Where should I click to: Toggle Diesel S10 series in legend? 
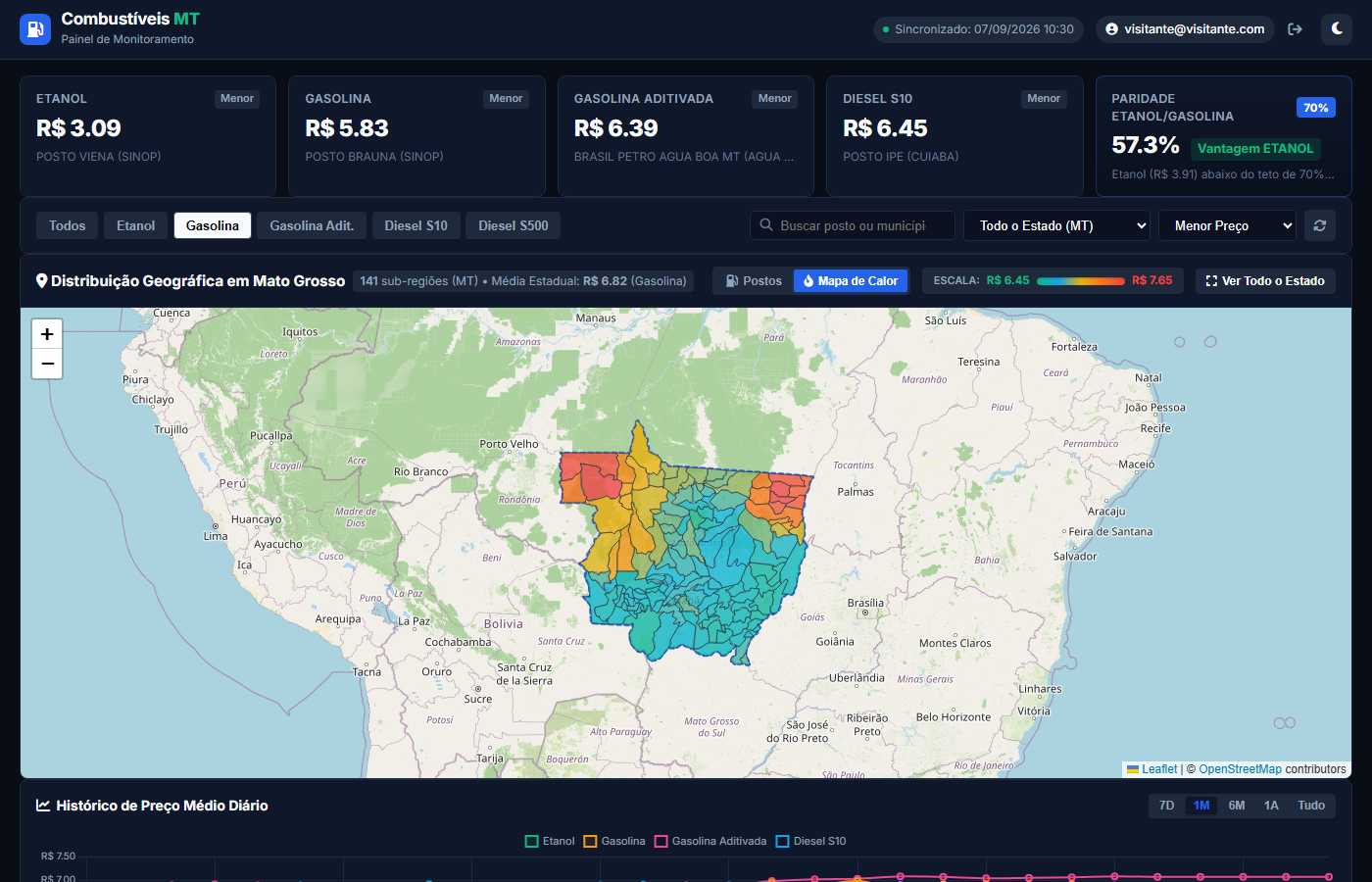point(810,841)
